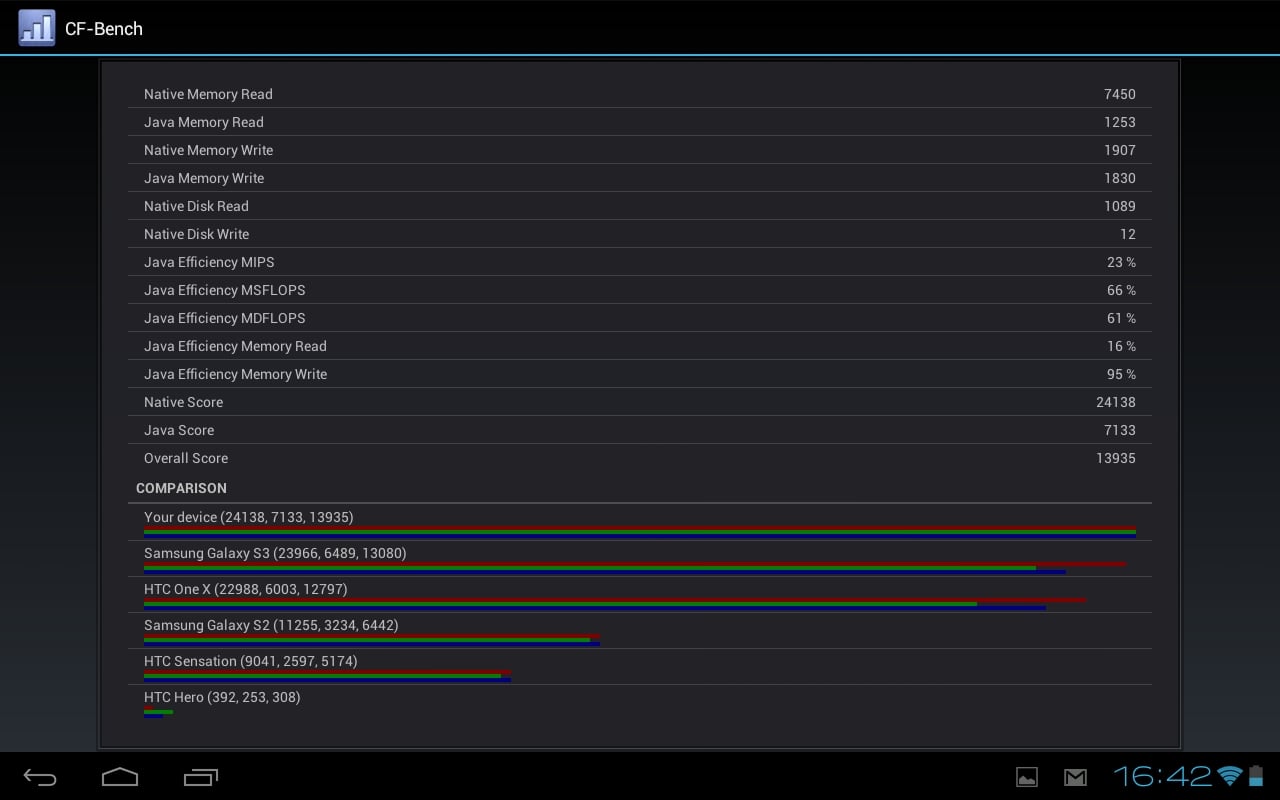Tap the CF-Bench app icon
Viewport: 1280px width, 800px height.
point(37,28)
